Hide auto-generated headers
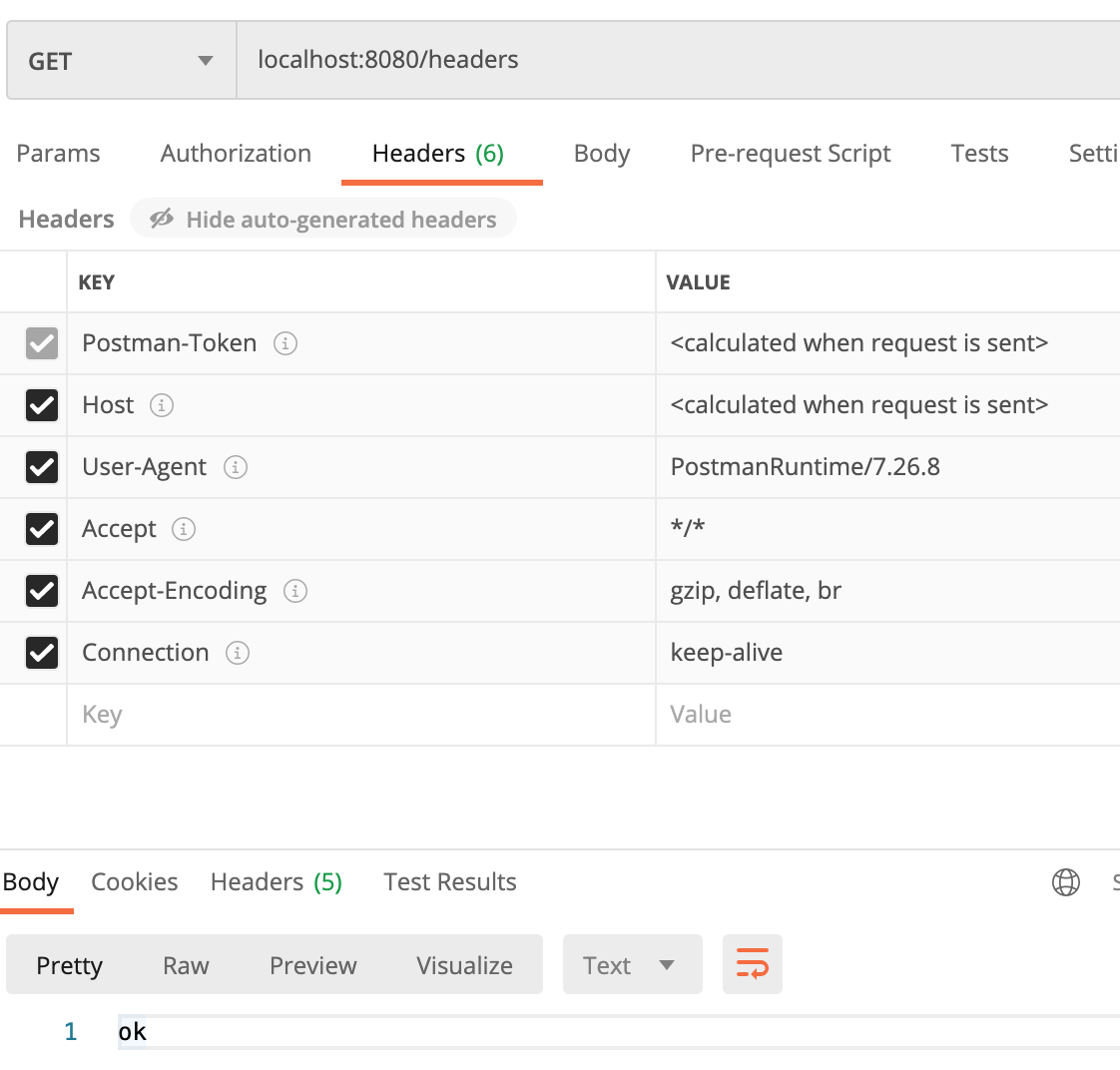This screenshot has height=1070, width=1120. (322, 220)
